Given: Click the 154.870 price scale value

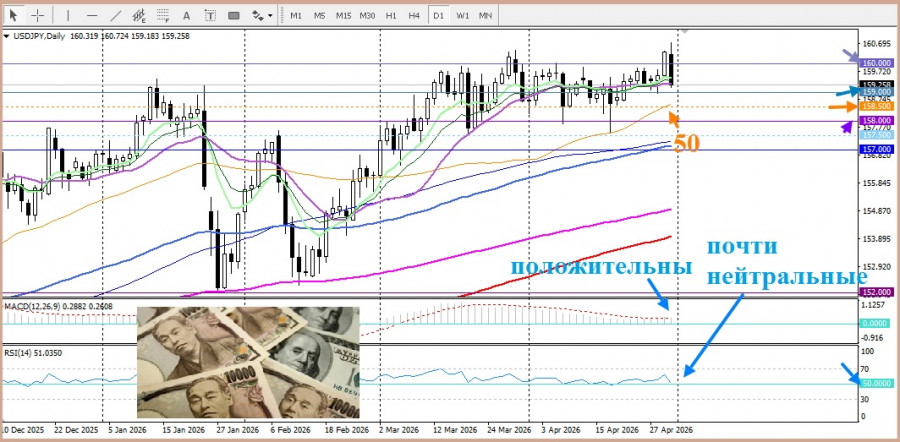Looking at the screenshot, I should 876,212.
